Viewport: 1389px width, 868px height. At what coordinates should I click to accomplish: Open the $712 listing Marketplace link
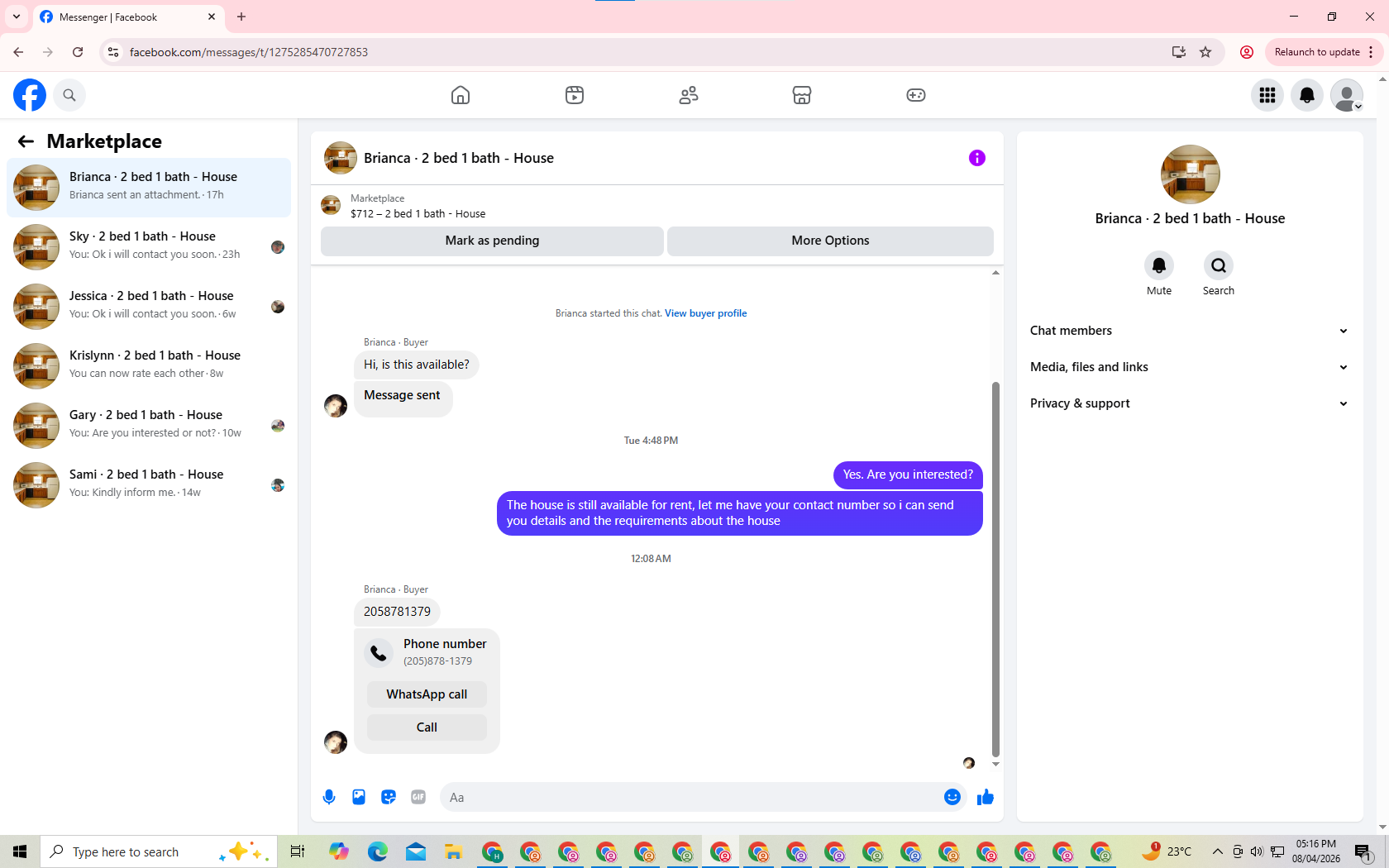pos(418,213)
